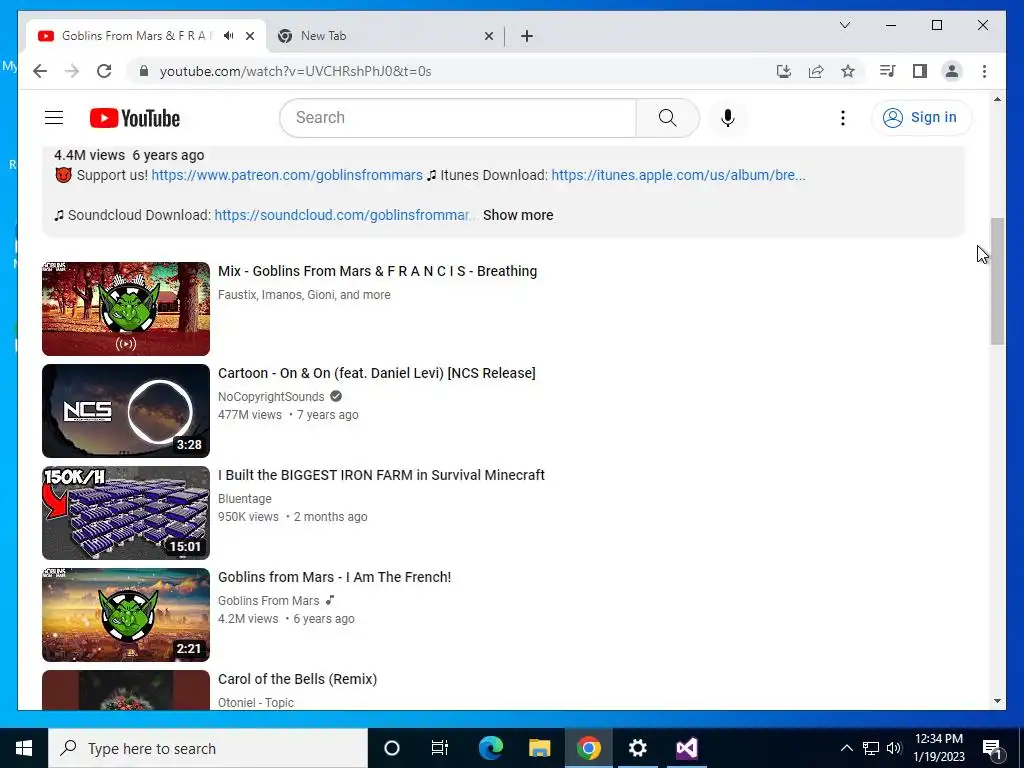Click I Built the BIGGEST IRON FARM title

[381, 475]
